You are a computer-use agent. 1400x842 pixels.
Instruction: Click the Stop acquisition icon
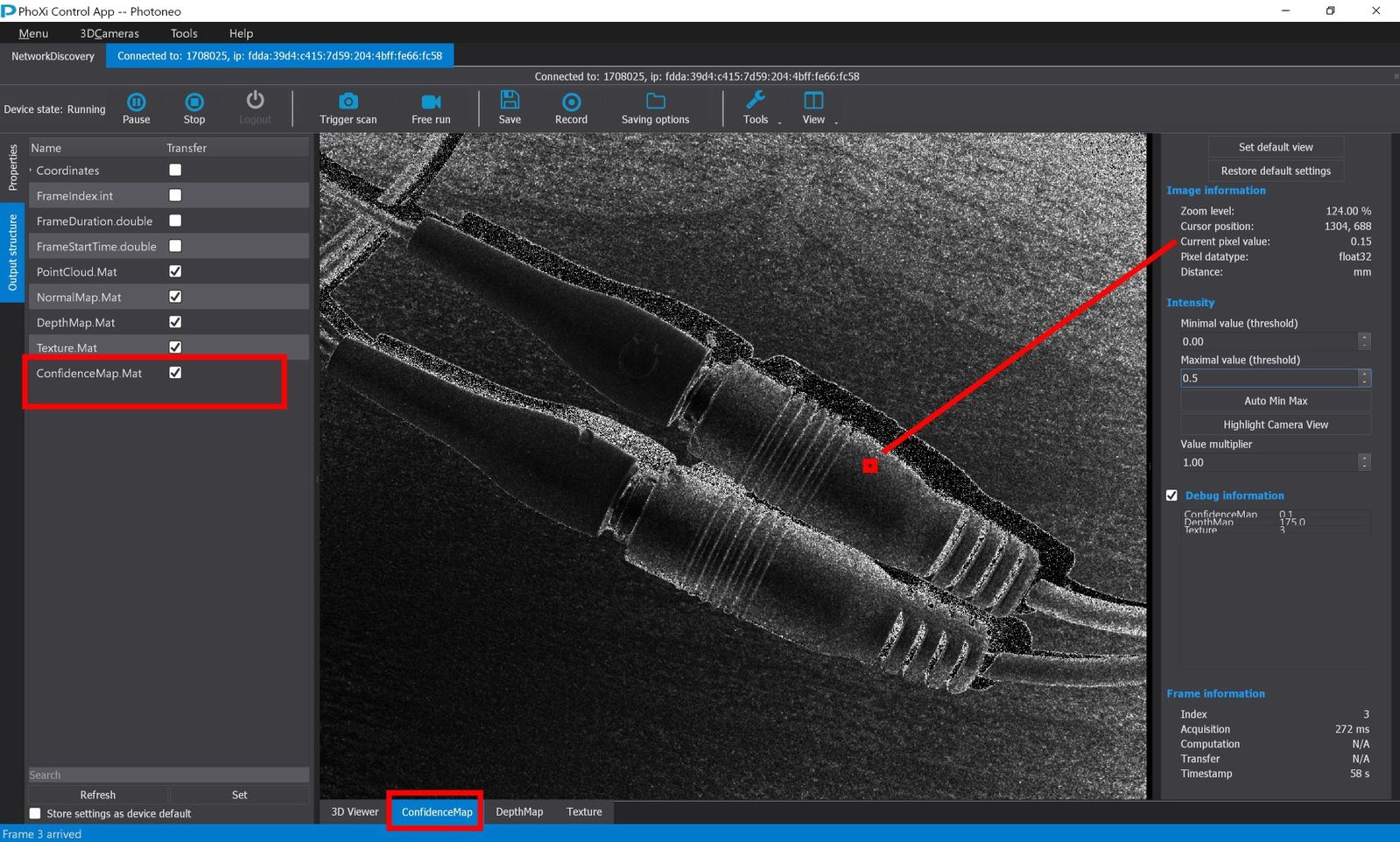pyautogui.click(x=194, y=102)
